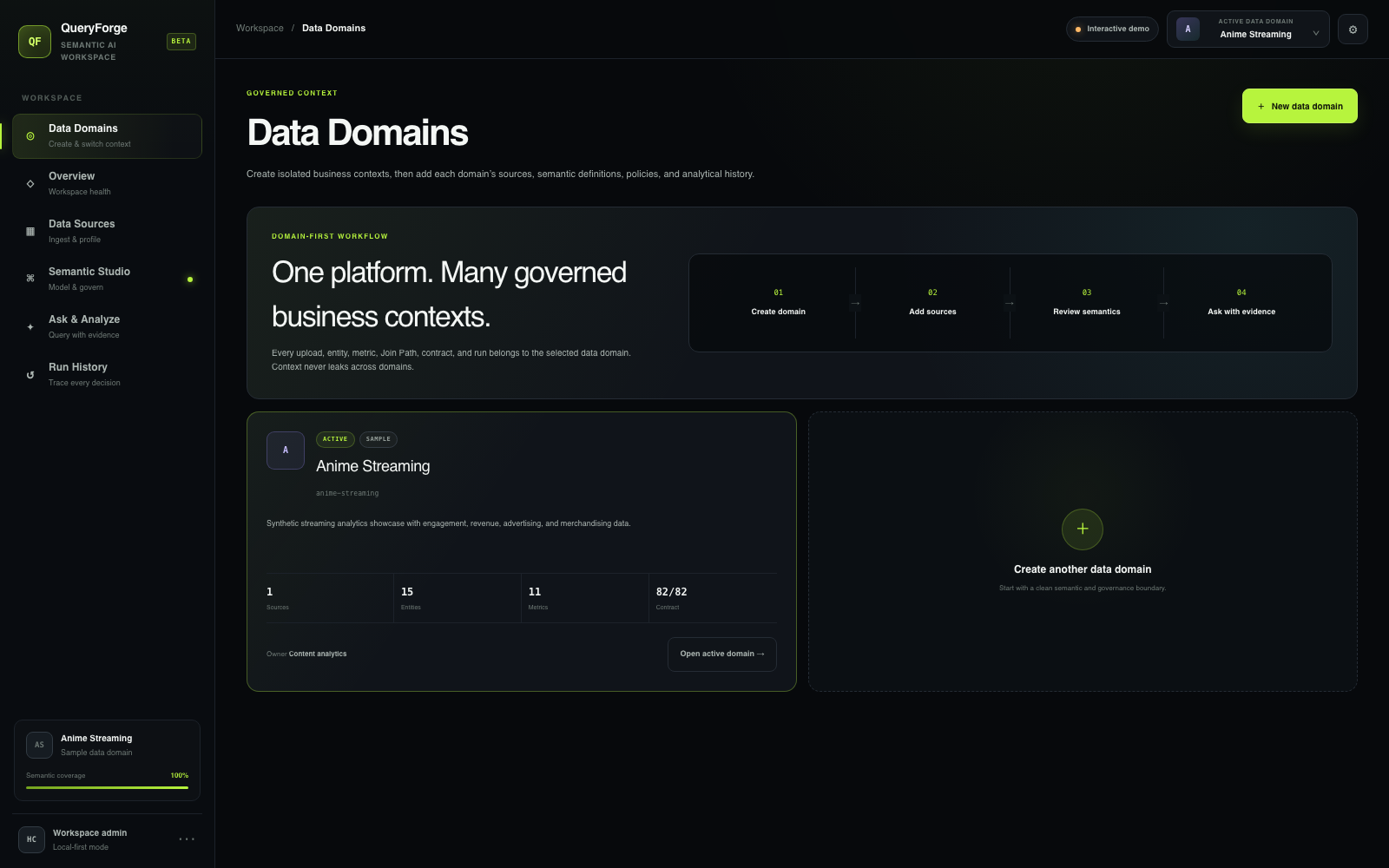Viewport: 1389px width, 868px height.
Task: Click Owner Content analytics text
Action: click(x=306, y=654)
